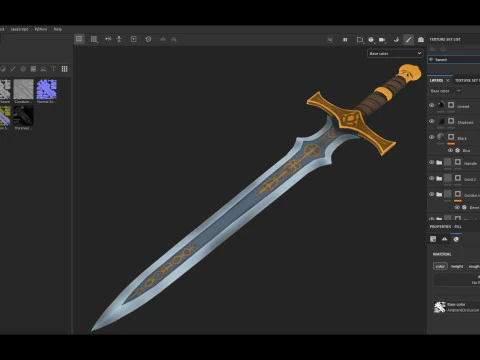
Task: Hide the Golden folder layer
Action: [432, 194]
